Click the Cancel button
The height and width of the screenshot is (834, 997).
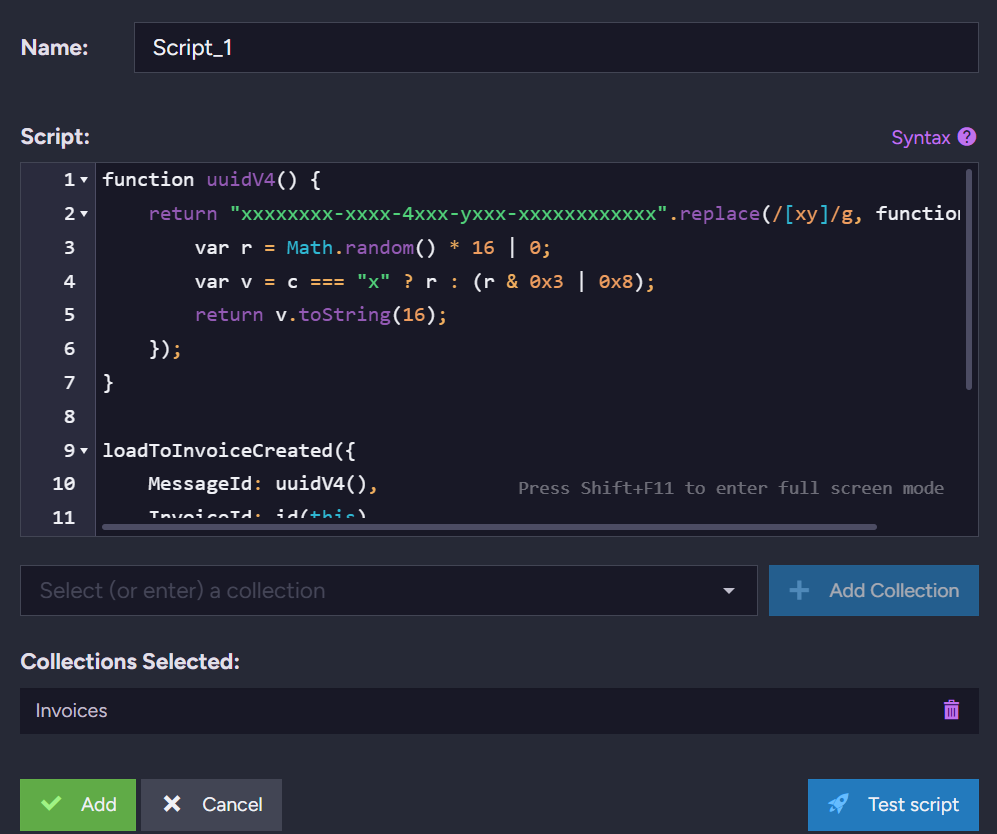(x=211, y=805)
